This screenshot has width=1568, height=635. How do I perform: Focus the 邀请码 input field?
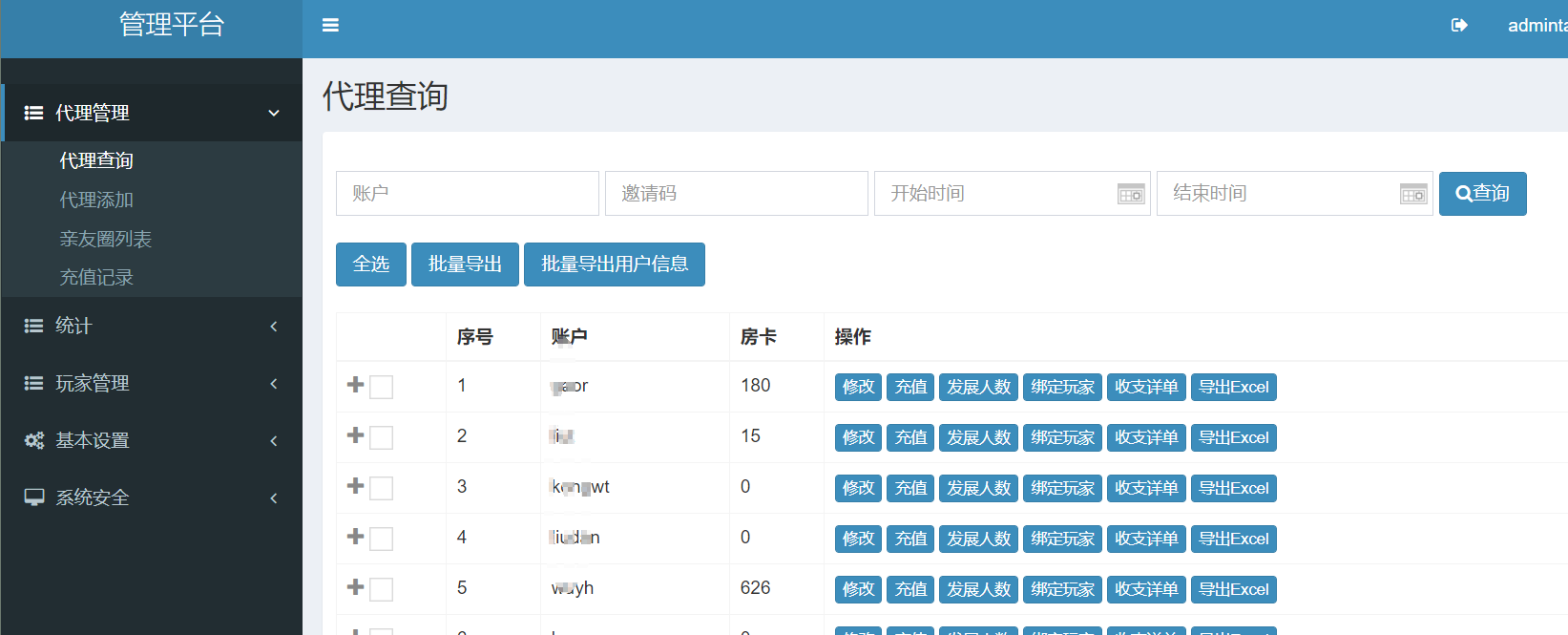point(736,194)
